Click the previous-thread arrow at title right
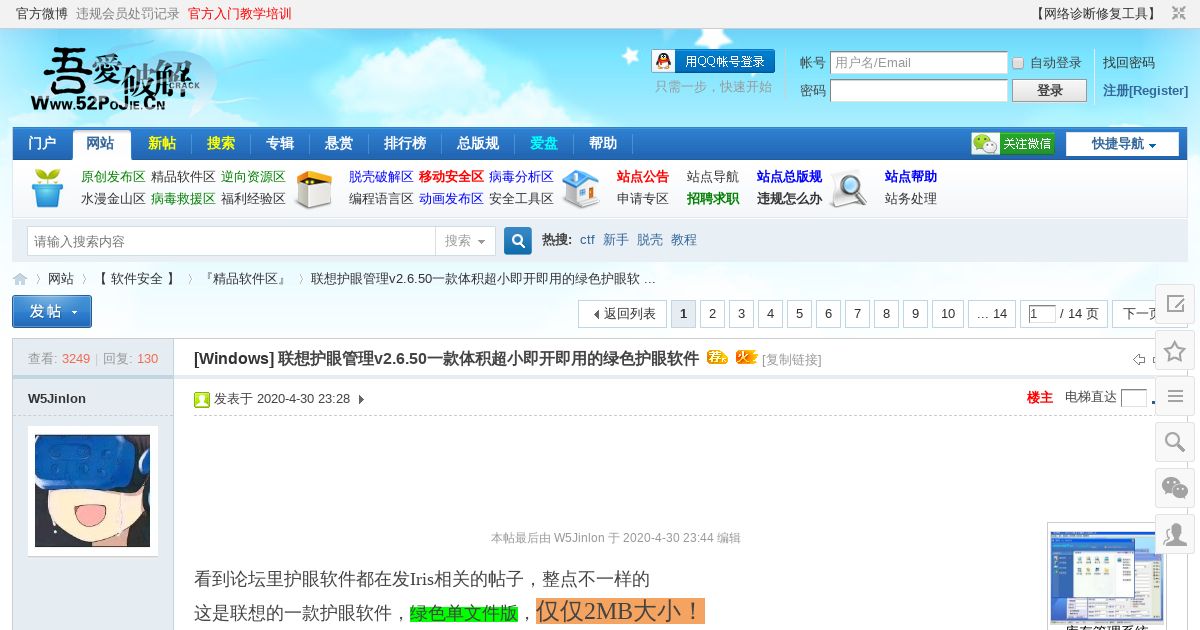This screenshot has height=630, width=1200. pyautogui.click(x=1139, y=359)
